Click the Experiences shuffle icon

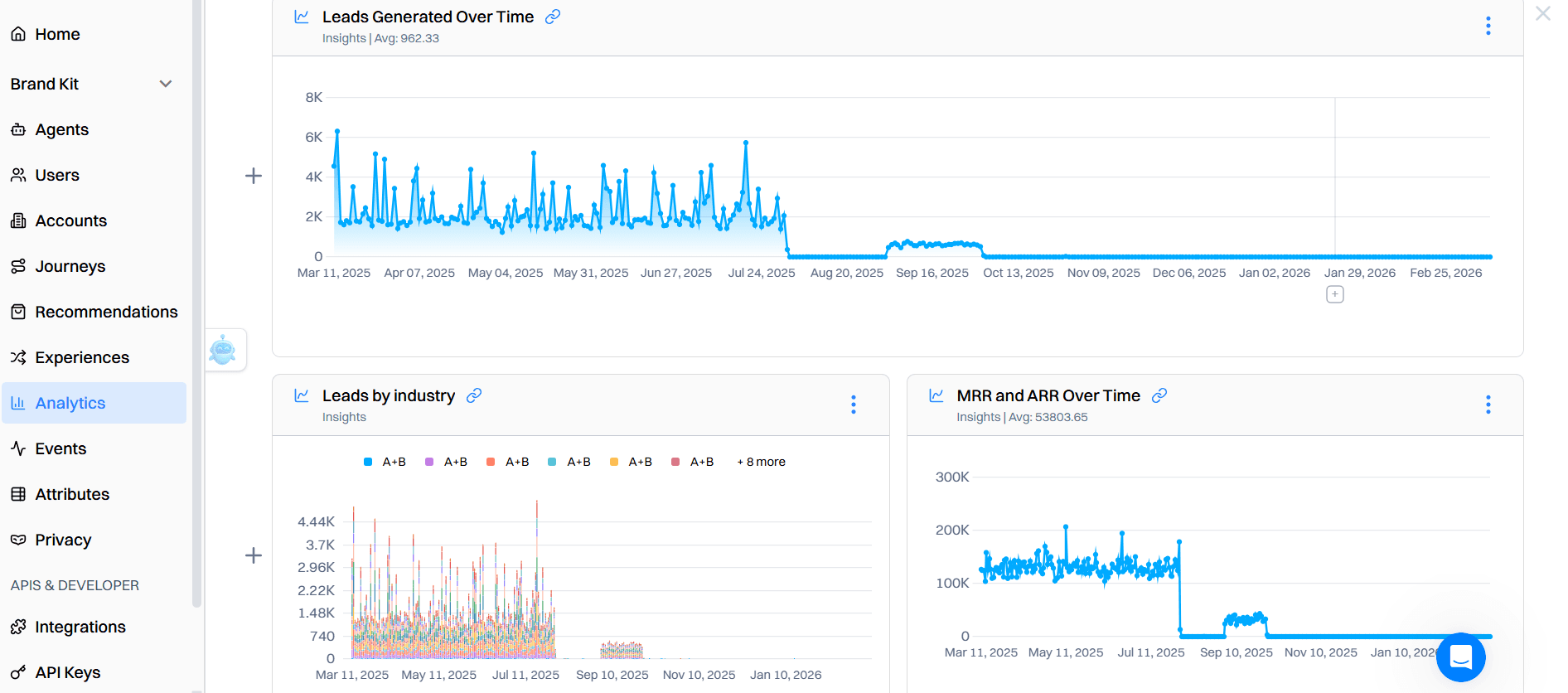[x=18, y=357]
